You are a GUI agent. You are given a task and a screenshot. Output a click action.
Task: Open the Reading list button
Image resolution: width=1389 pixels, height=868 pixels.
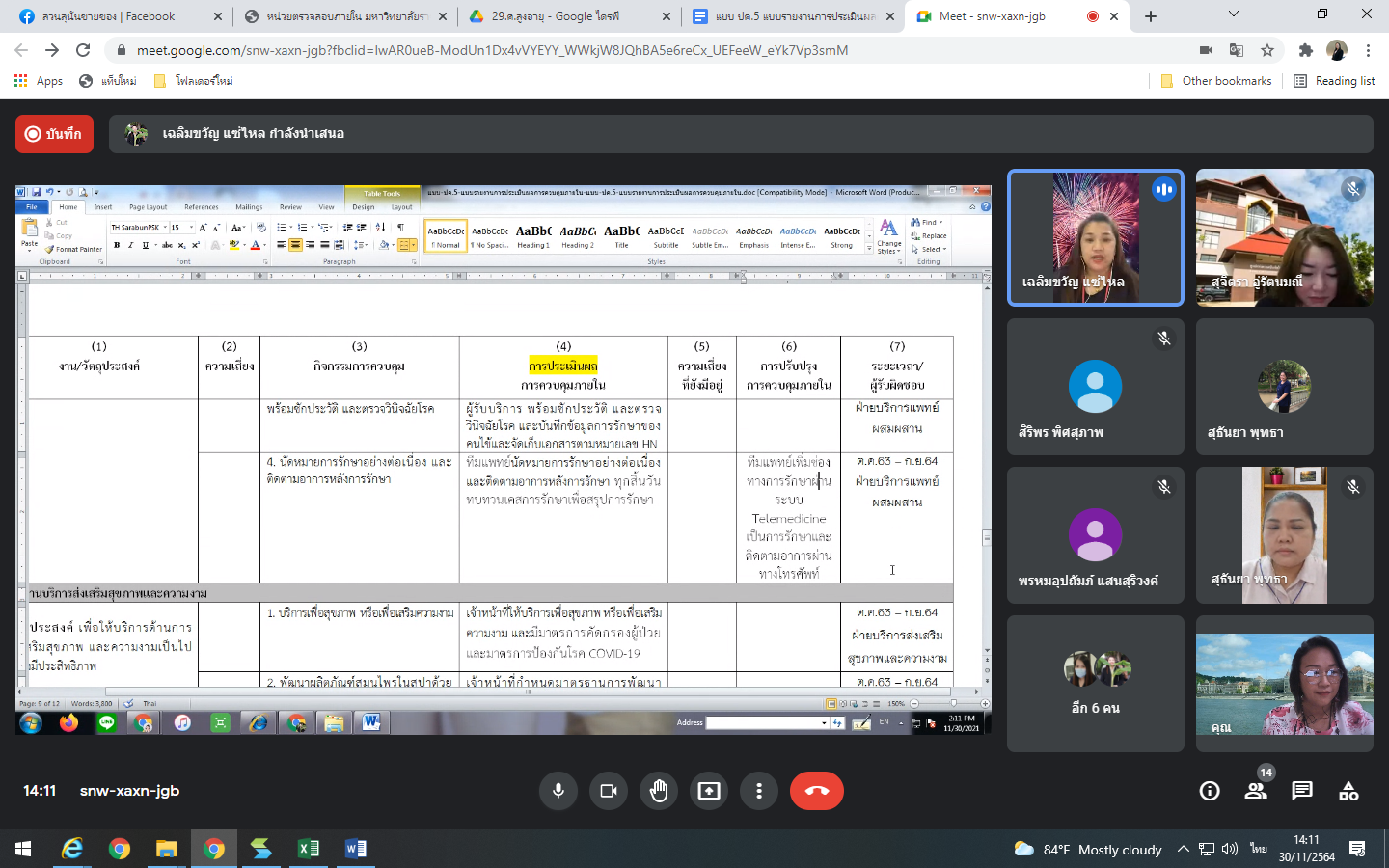coord(1334,81)
